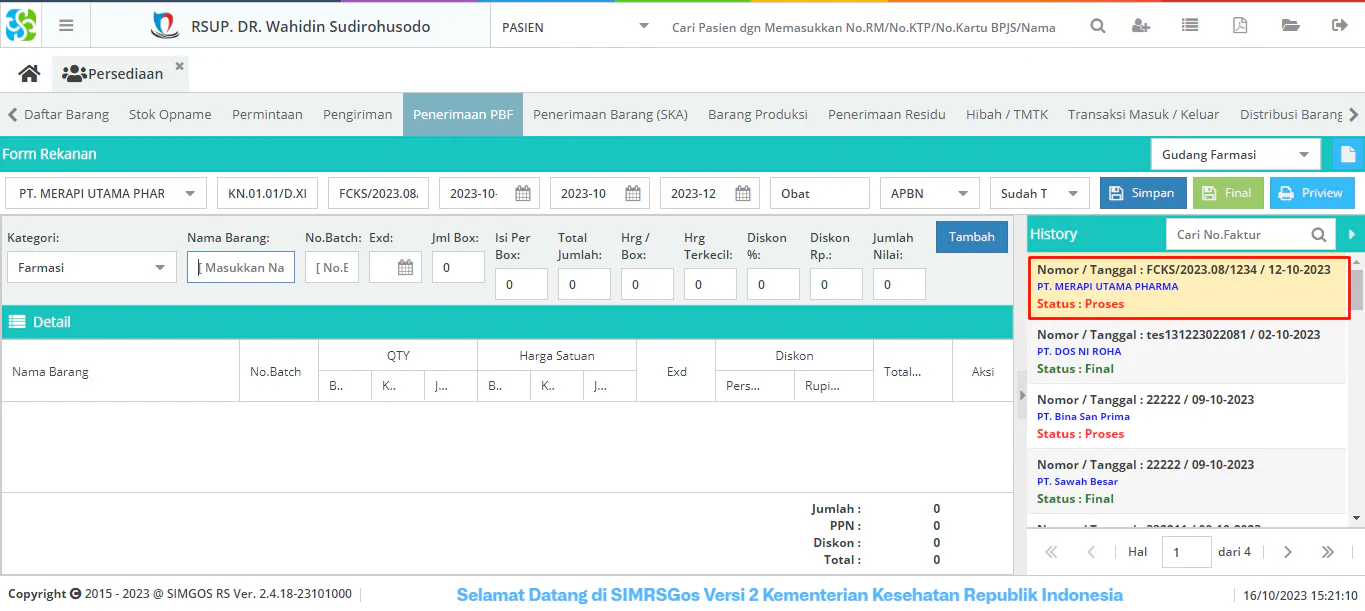Go to the first history page
This screenshot has width=1365, height=611.
point(1051,552)
